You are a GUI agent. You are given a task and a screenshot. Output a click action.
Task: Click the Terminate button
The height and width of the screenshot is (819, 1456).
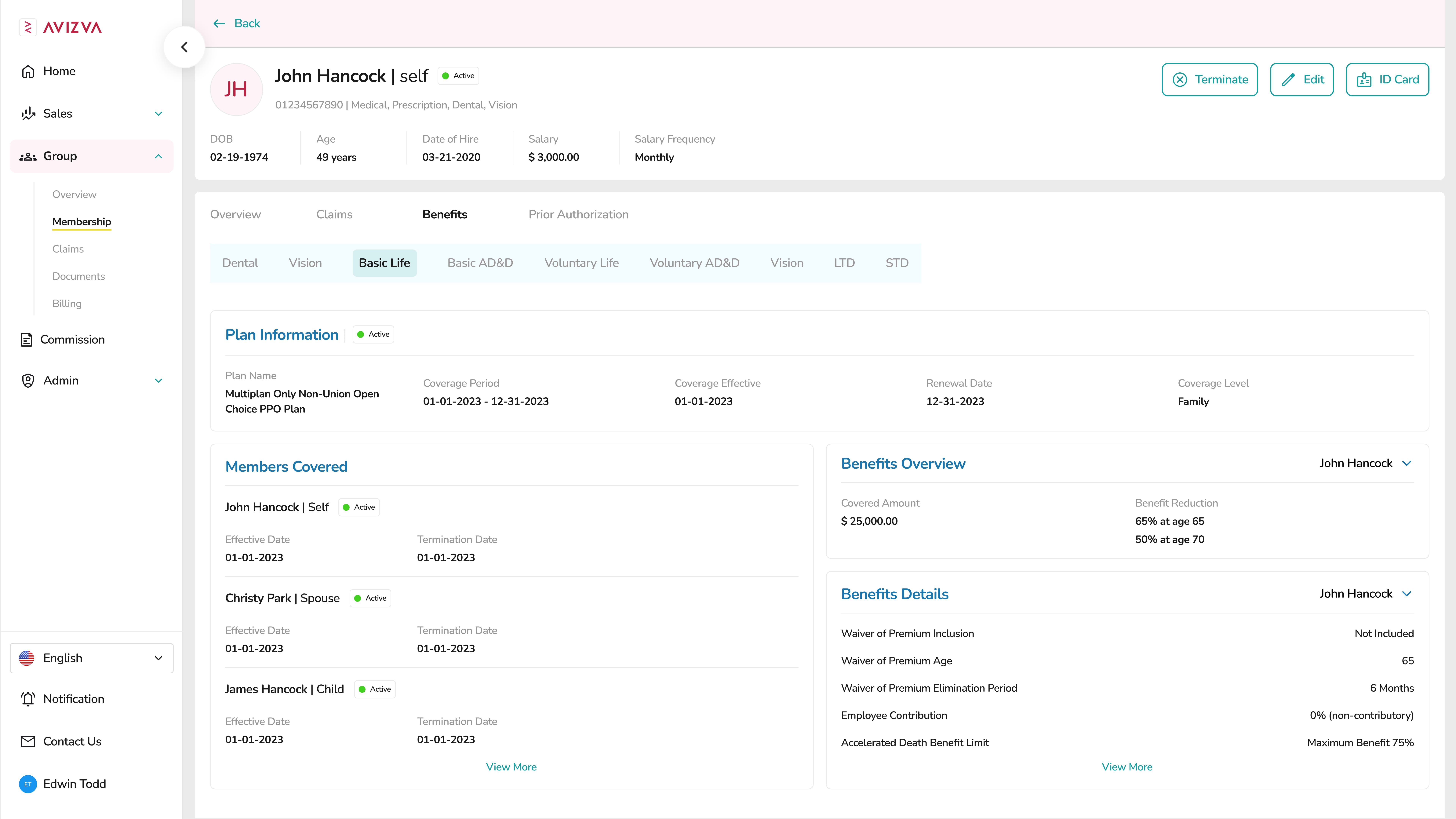[x=1210, y=80]
